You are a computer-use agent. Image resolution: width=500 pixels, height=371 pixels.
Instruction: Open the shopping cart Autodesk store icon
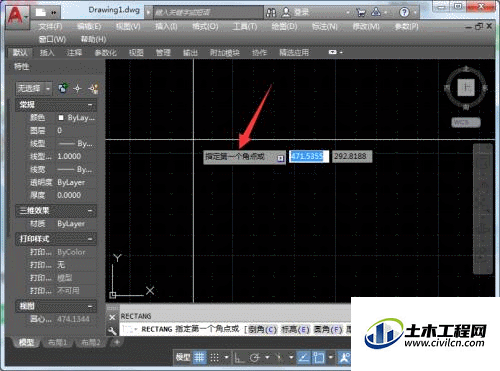[361, 12]
